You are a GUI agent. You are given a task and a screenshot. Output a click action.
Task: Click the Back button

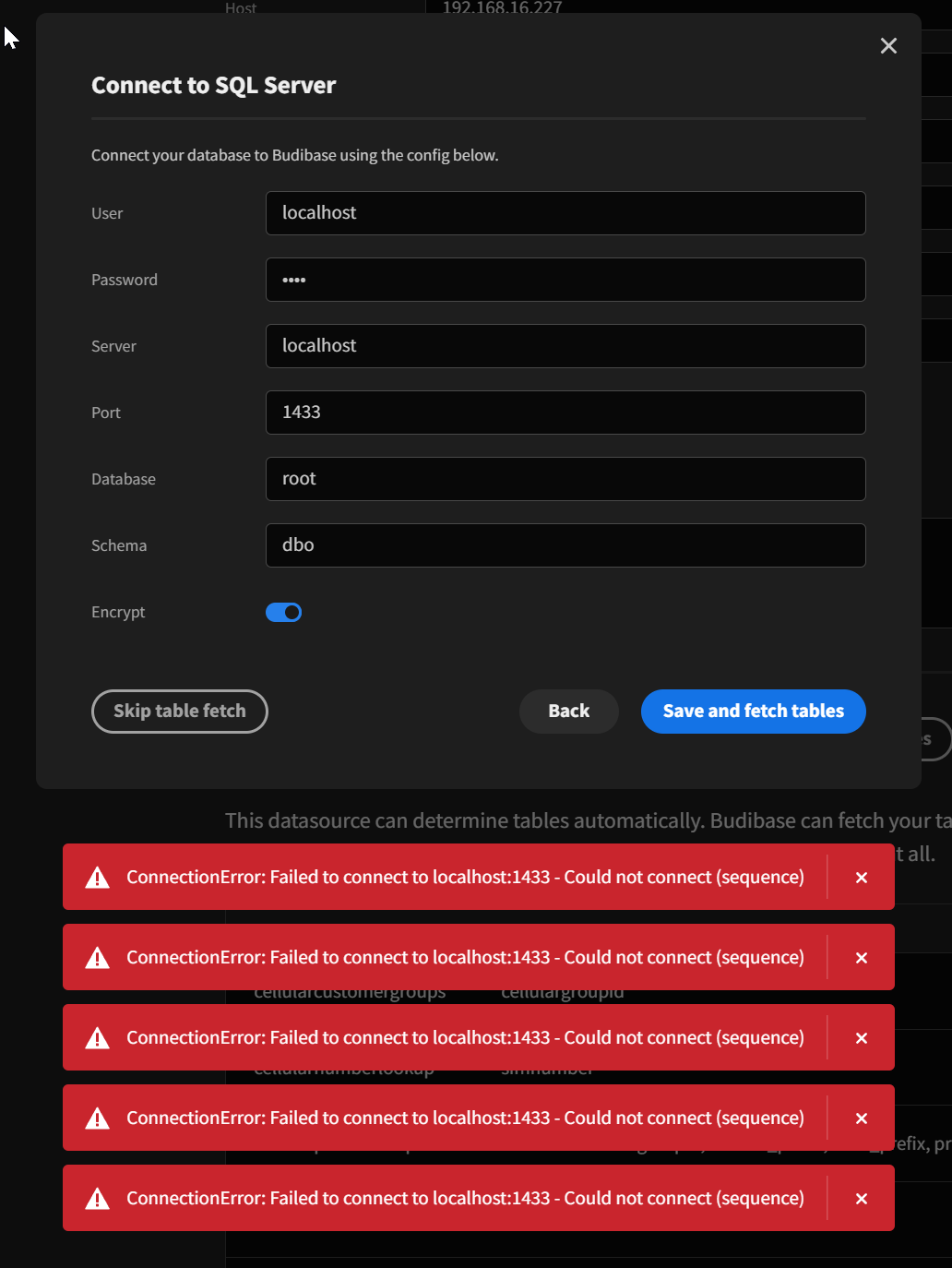tap(568, 711)
